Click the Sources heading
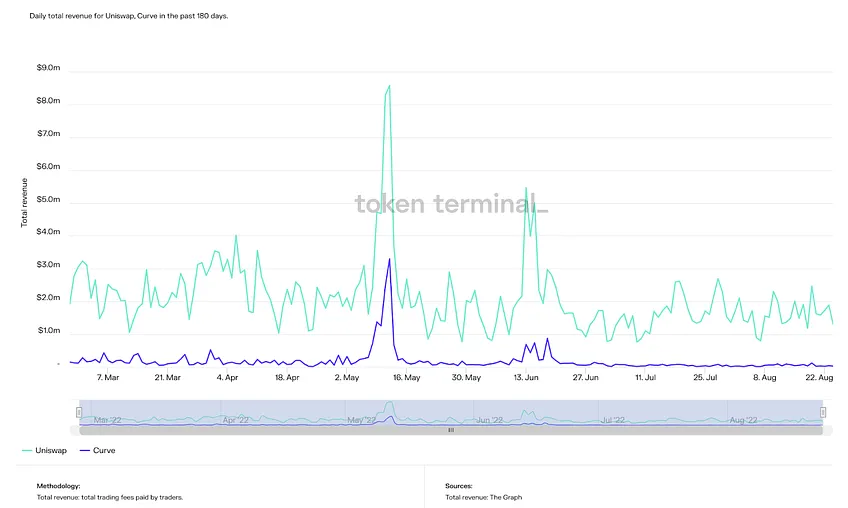The width and height of the screenshot is (848, 508). tap(459, 485)
